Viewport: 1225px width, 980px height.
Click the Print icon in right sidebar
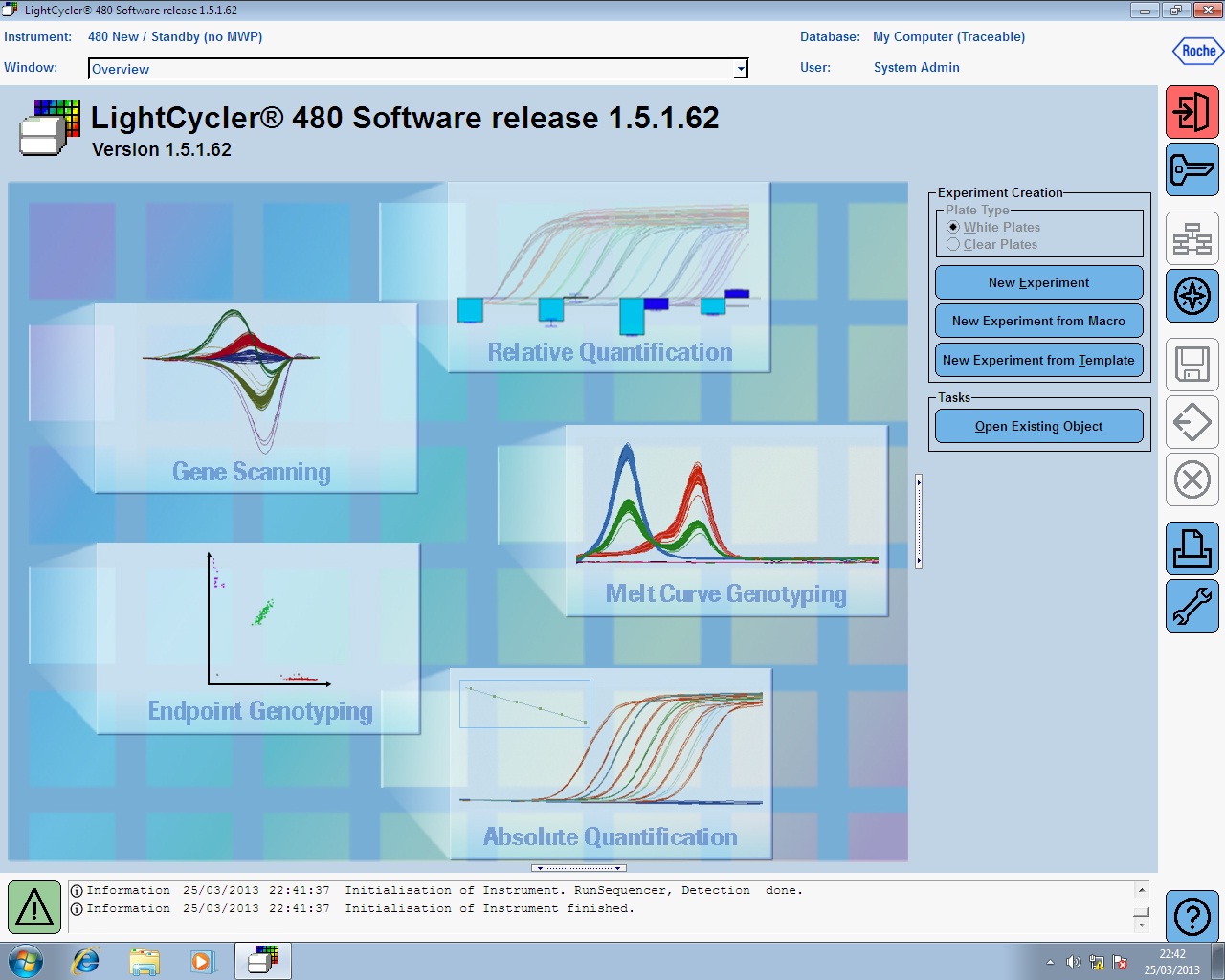pos(1192,548)
